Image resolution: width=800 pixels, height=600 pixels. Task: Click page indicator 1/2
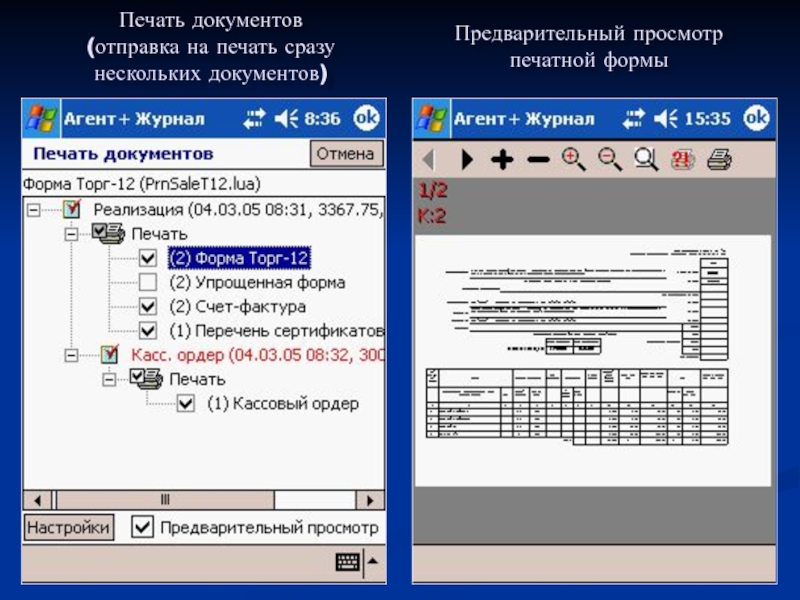point(433,190)
